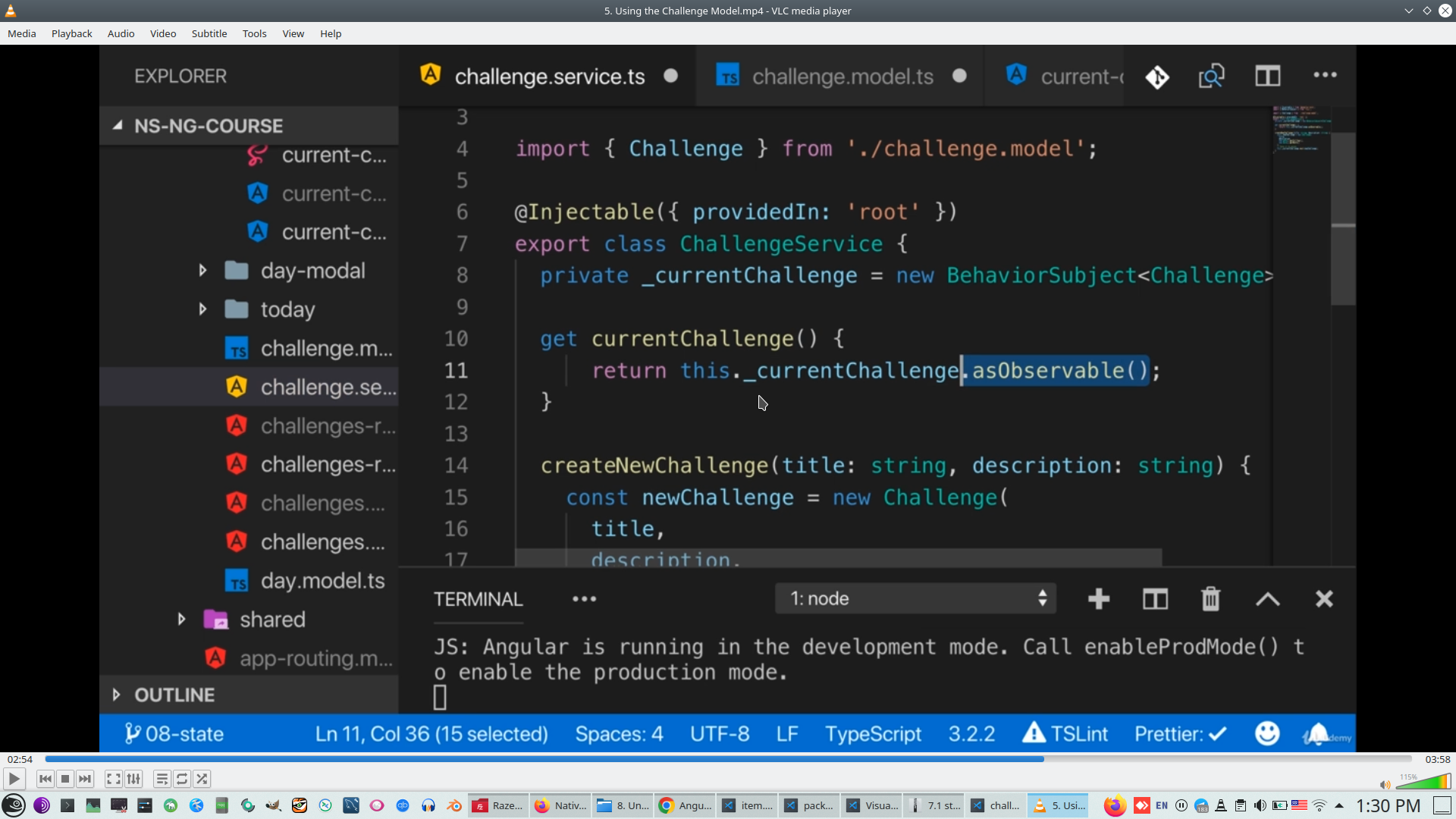This screenshot has height=819, width=1456.
Task: Expand the system tray arrow
Action: pyautogui.click(x=1339, y=805)
